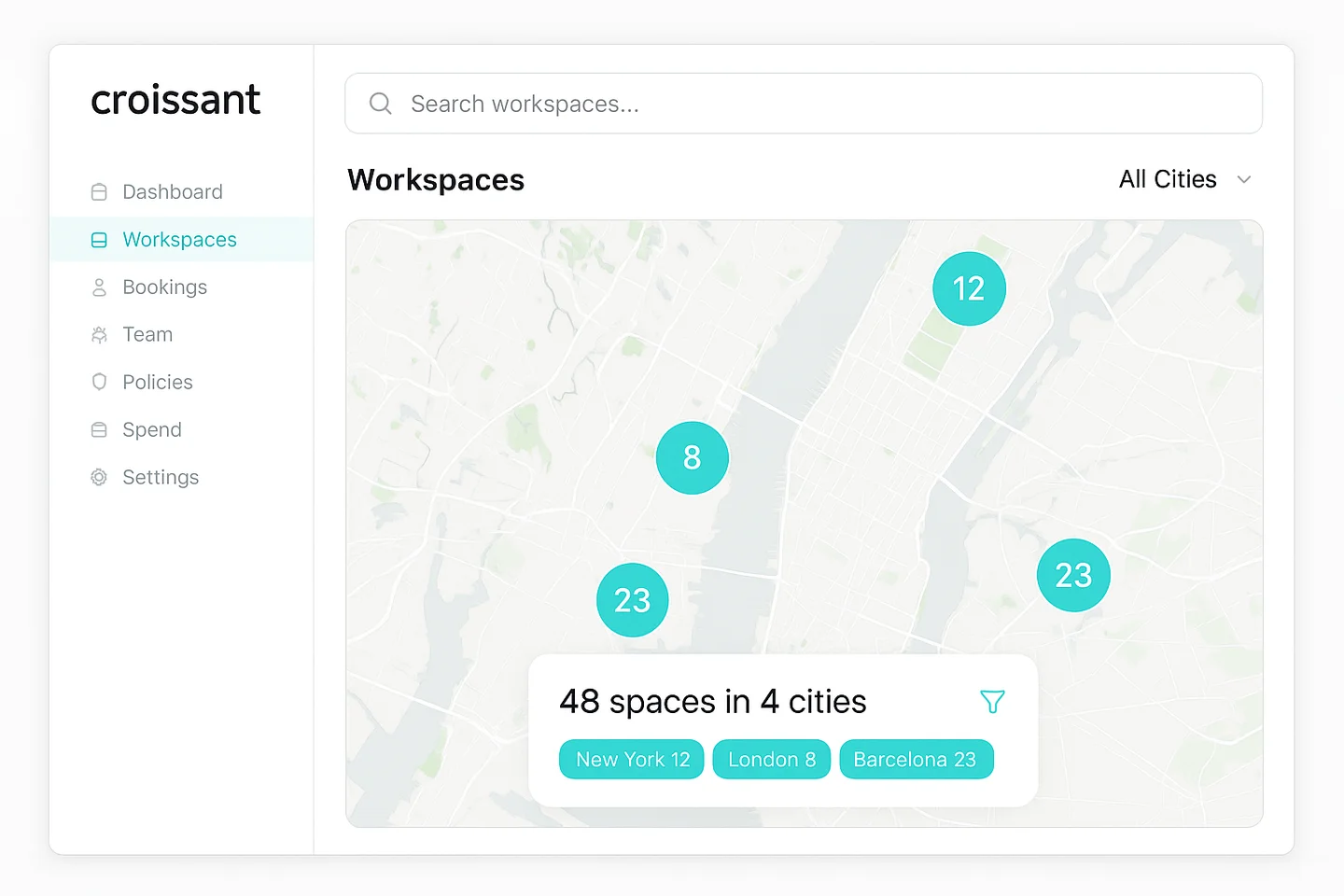Click the search magnifier icon
The width and height of the screenshot is (1344, 896).
pyautogui.click(x=380, y=104)
